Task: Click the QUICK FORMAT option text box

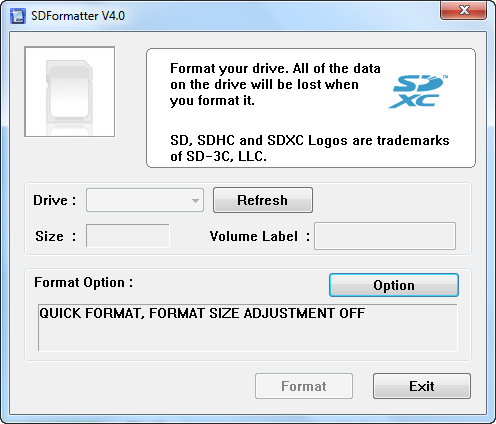Action: click(x=248, y=327)
